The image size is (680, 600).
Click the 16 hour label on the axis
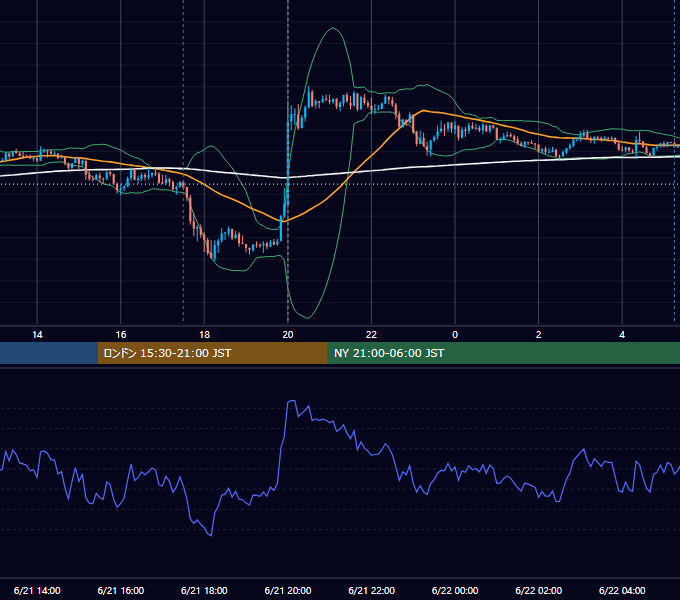tap(121, 335)
